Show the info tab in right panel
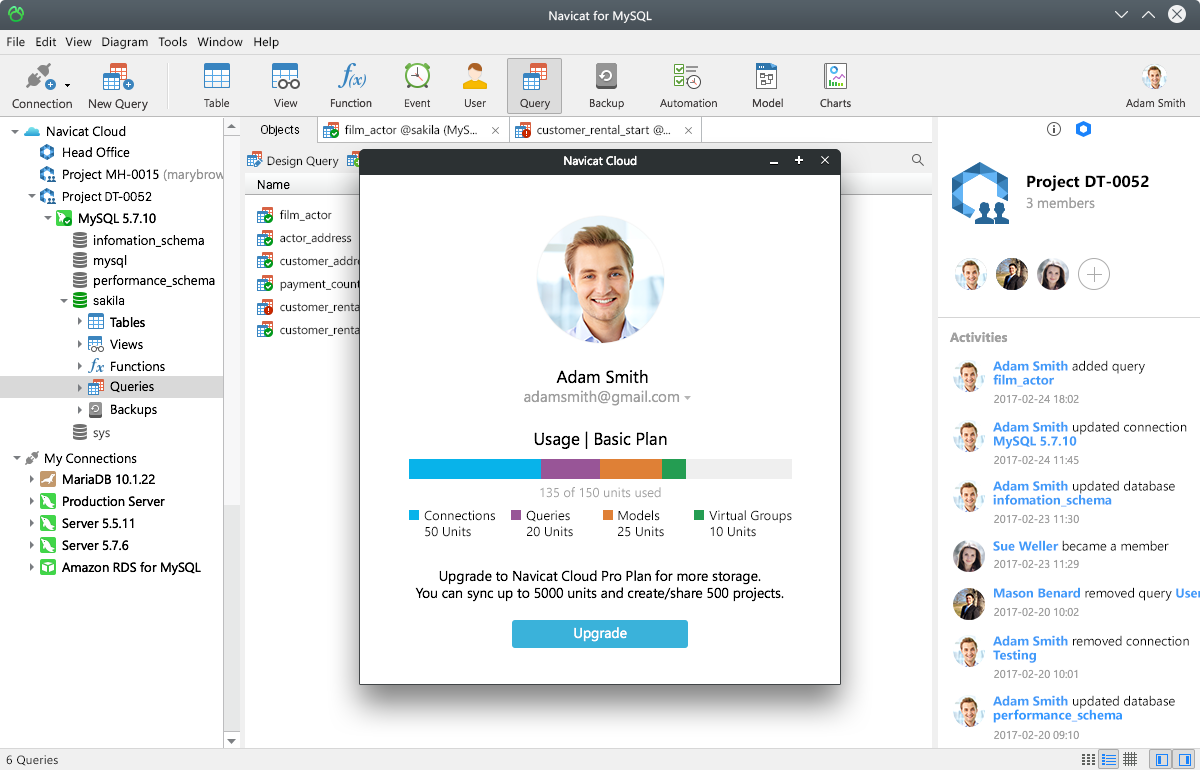1200x770 pixels. pyautogui.click(x=1053, y=130)
